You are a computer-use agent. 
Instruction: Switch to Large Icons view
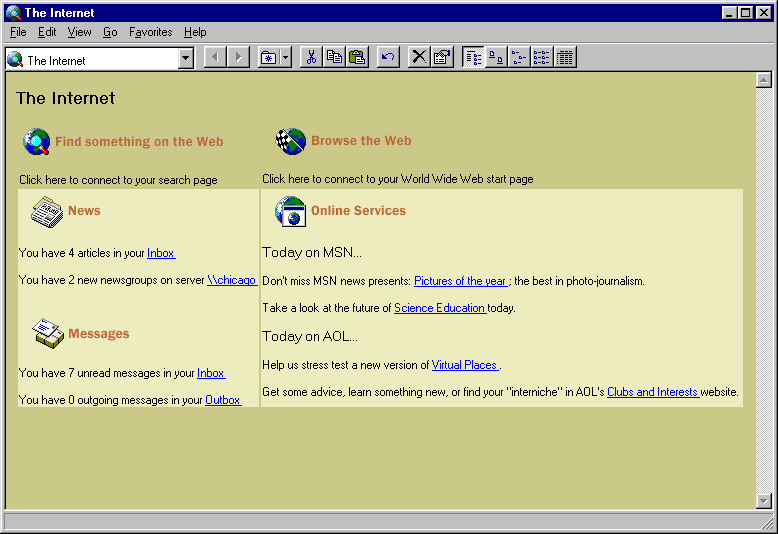coord(496,58)
